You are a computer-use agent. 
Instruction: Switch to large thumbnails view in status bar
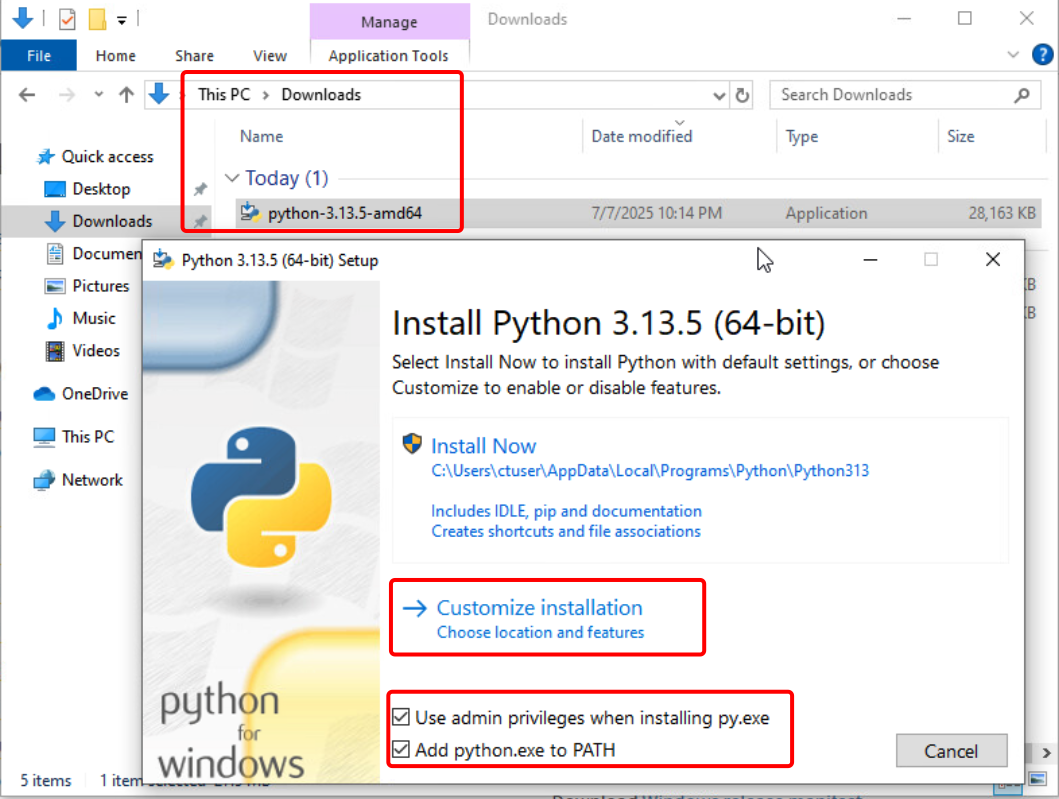[1038, 778]
